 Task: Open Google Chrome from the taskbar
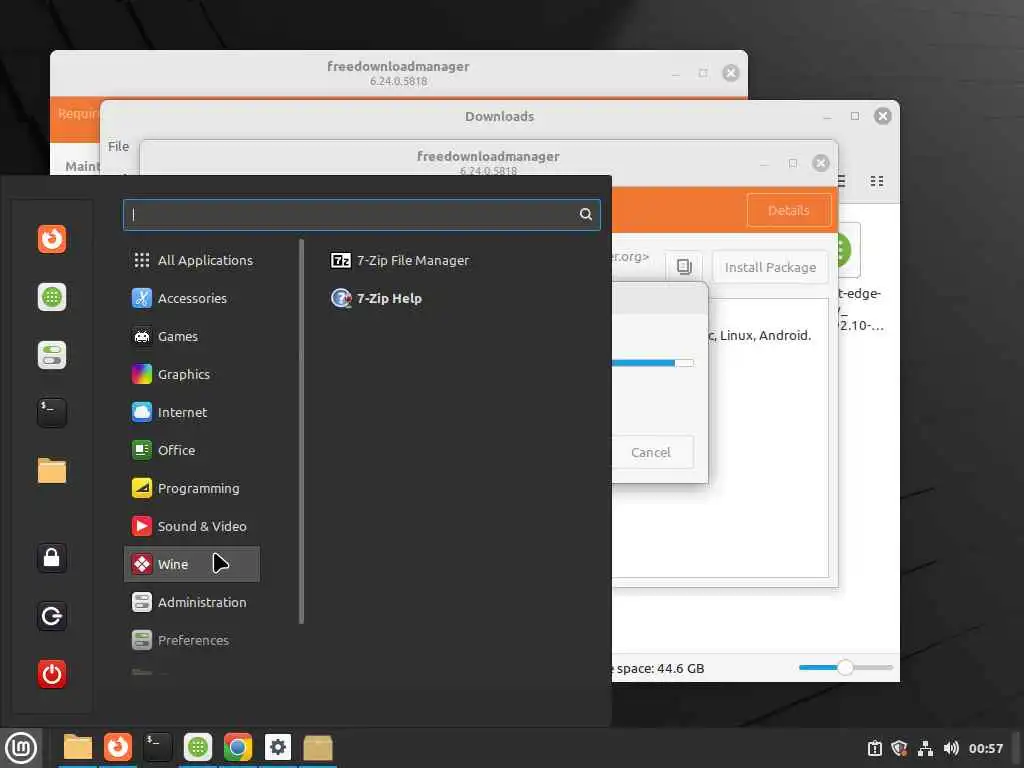pyautogui.click(x=238, y=747)
